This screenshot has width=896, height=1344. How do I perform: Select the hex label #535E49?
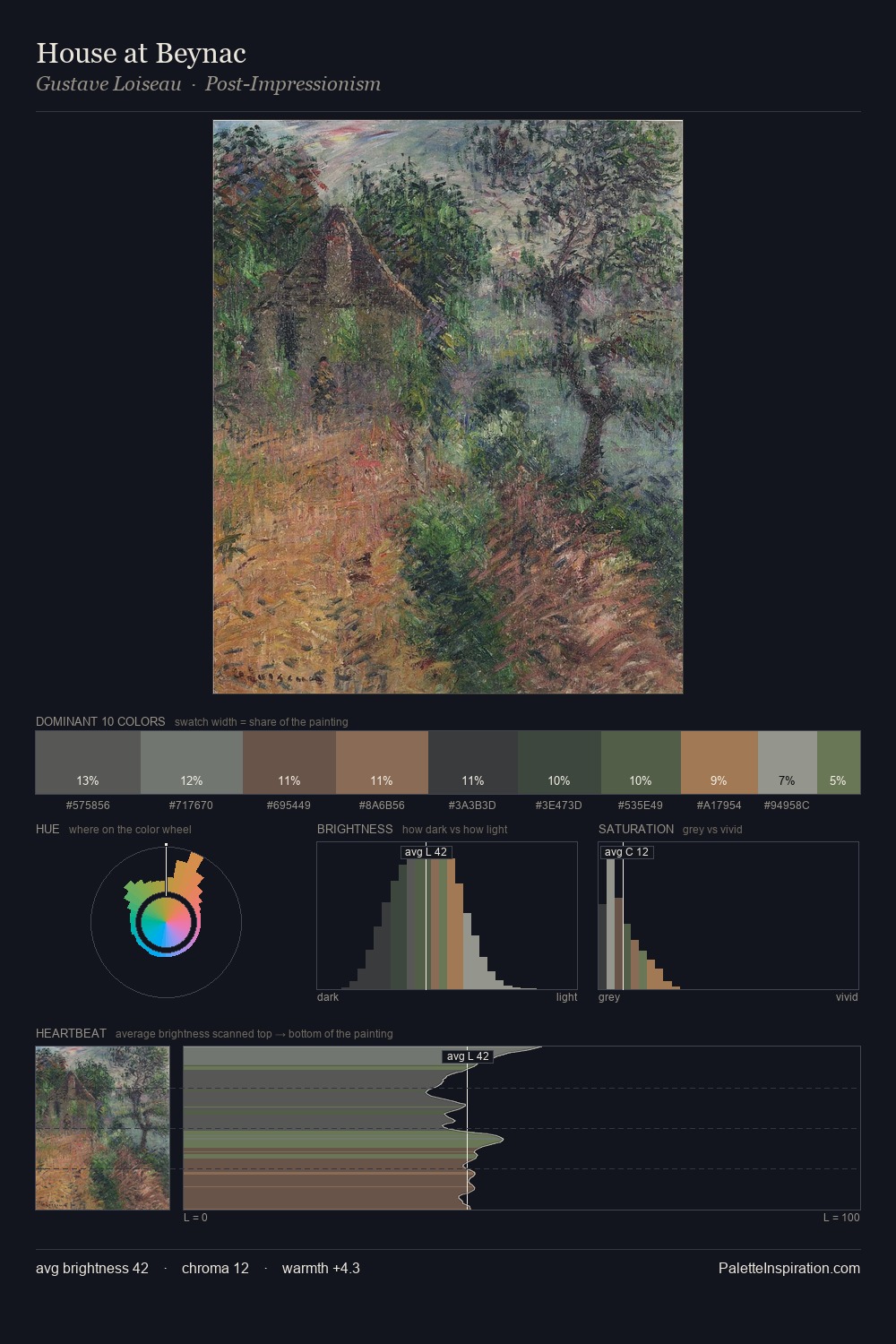point(641,806)
